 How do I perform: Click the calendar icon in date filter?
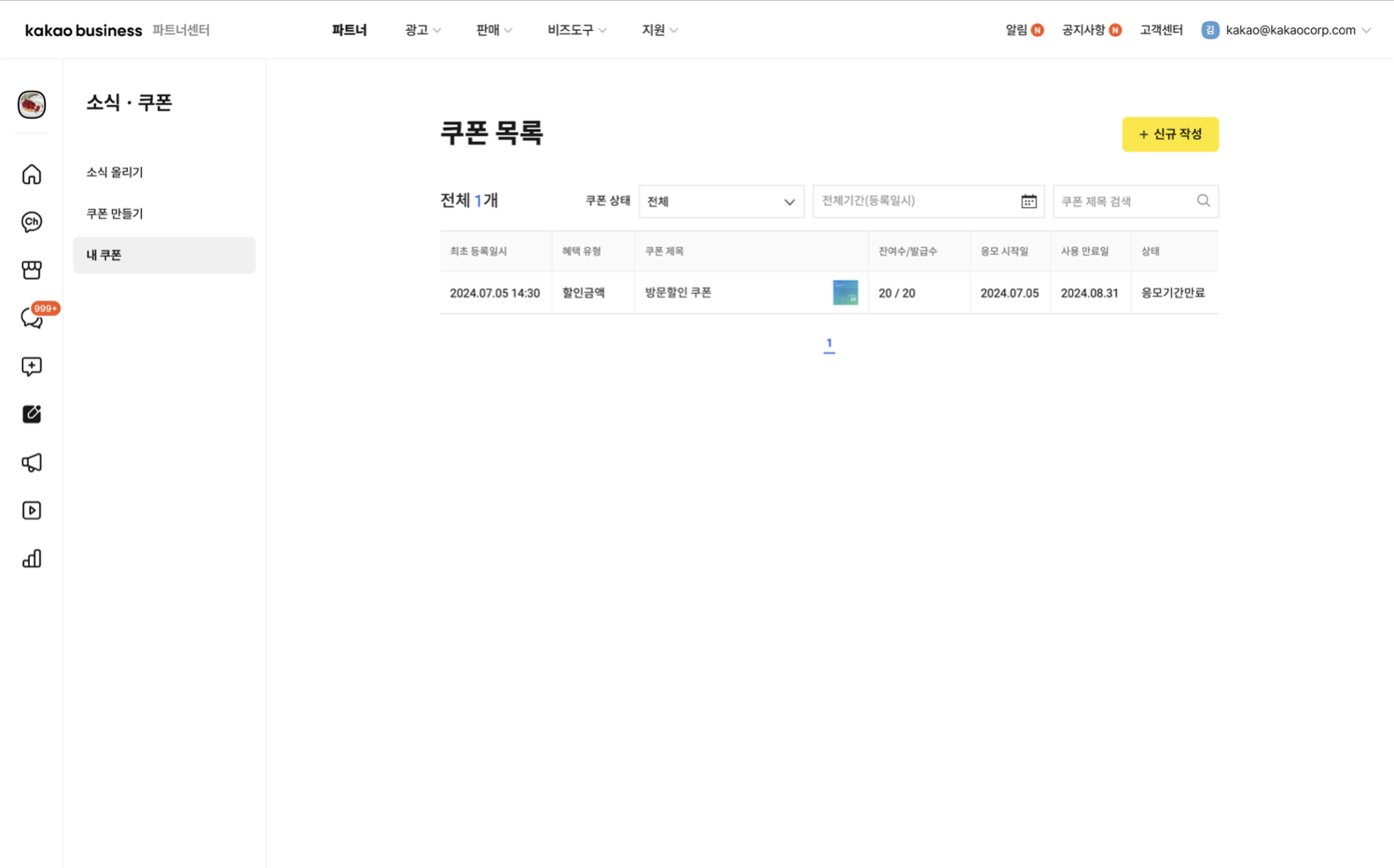tap(1029, 201)
